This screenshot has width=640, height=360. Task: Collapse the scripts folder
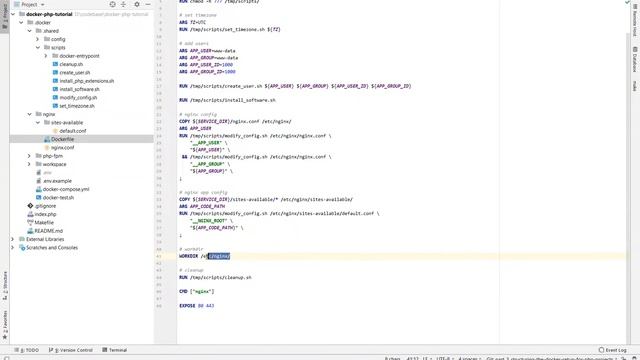click(38, 47)
